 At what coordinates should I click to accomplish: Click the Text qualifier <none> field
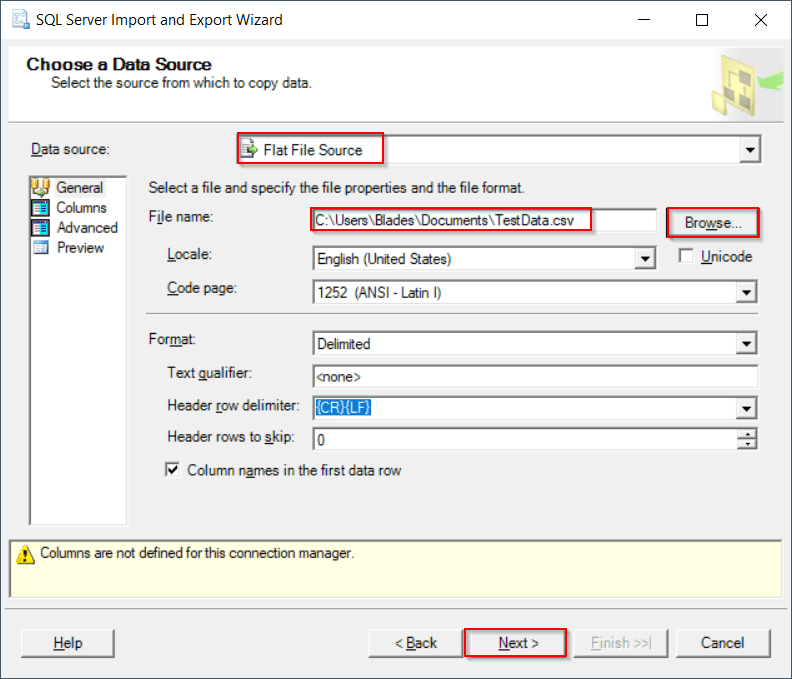coord(535,376)
